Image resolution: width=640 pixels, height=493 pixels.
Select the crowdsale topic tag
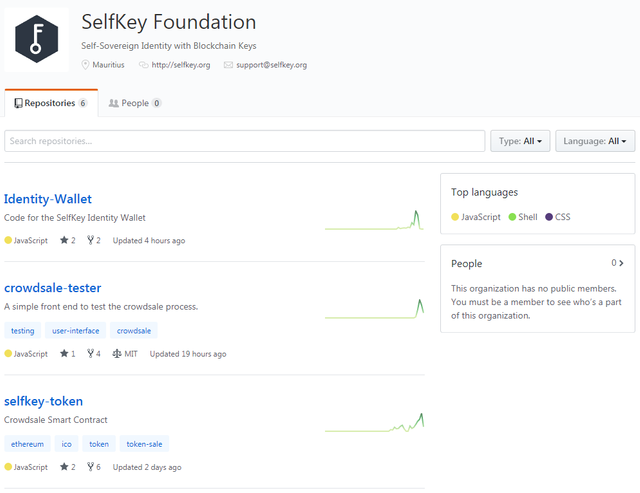coord(134,331)
